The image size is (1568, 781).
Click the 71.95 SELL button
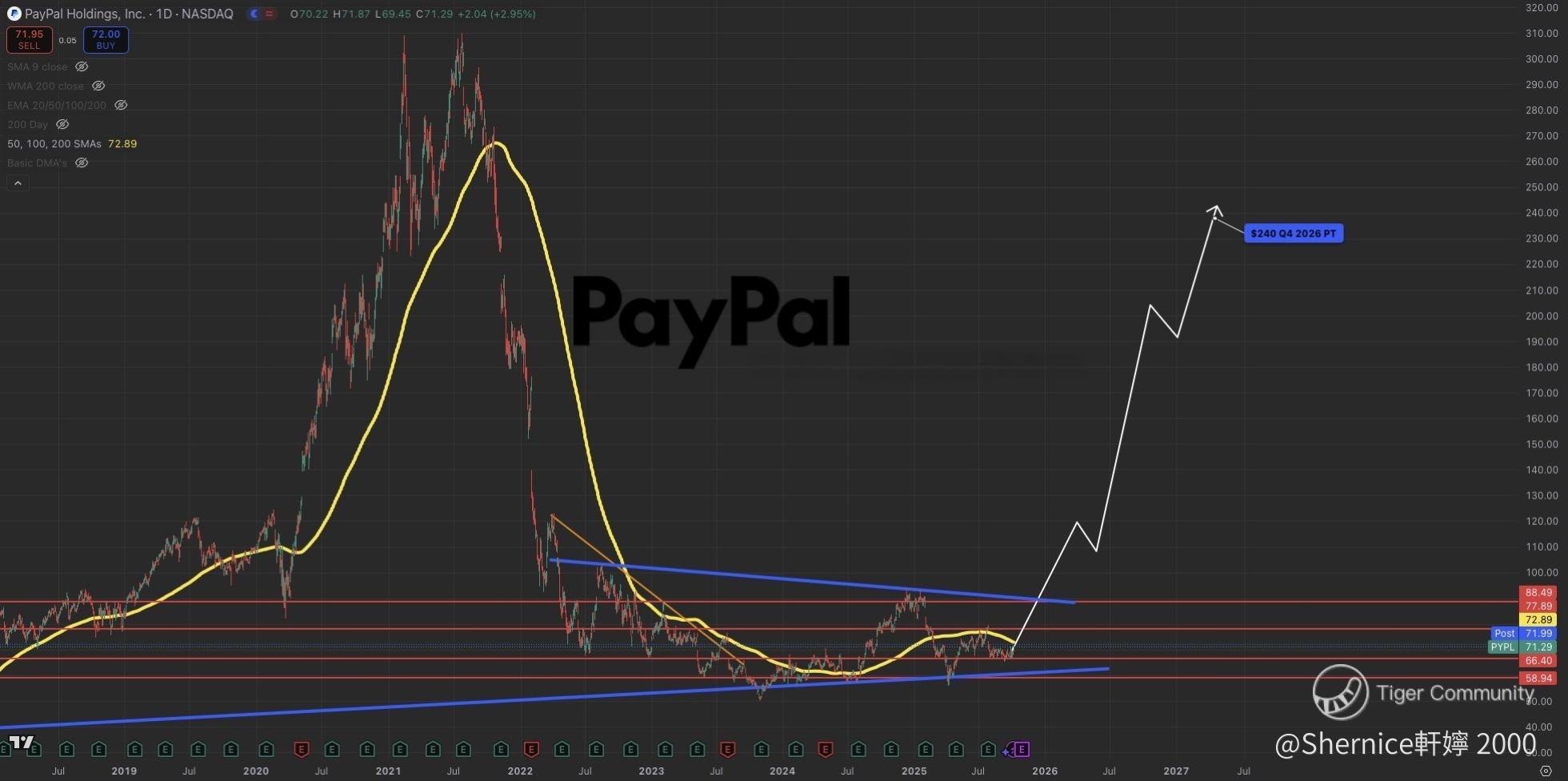tap(30, 39)
